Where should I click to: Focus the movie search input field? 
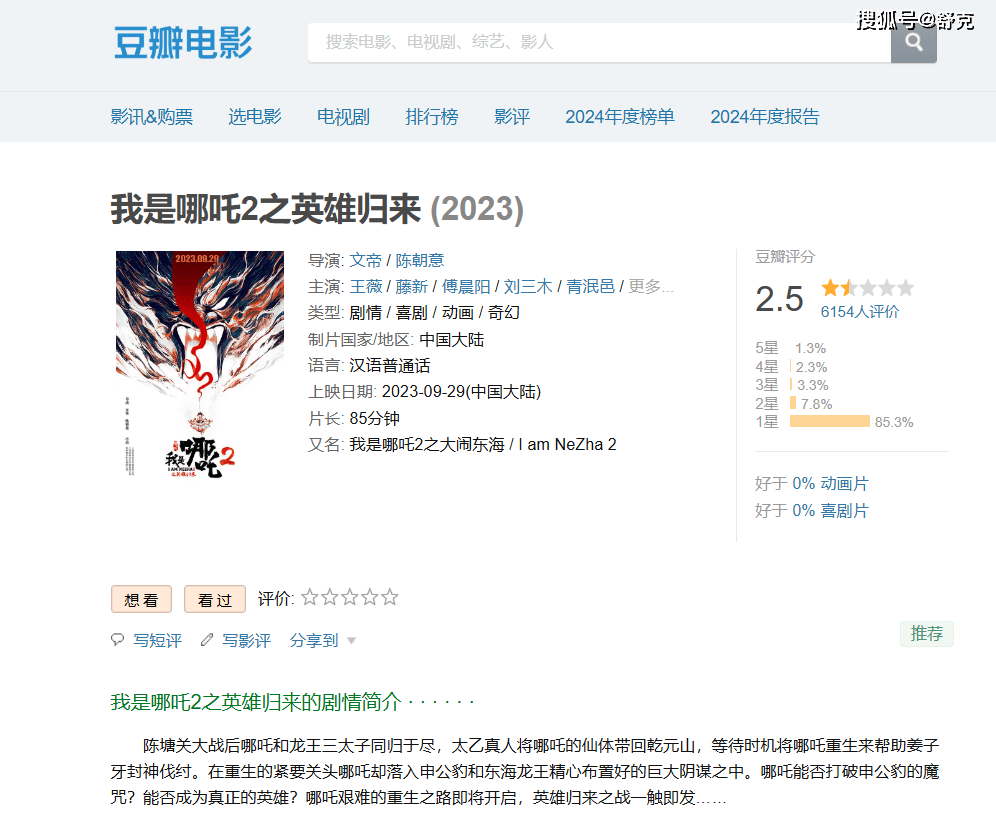click(x=600, y=43)
